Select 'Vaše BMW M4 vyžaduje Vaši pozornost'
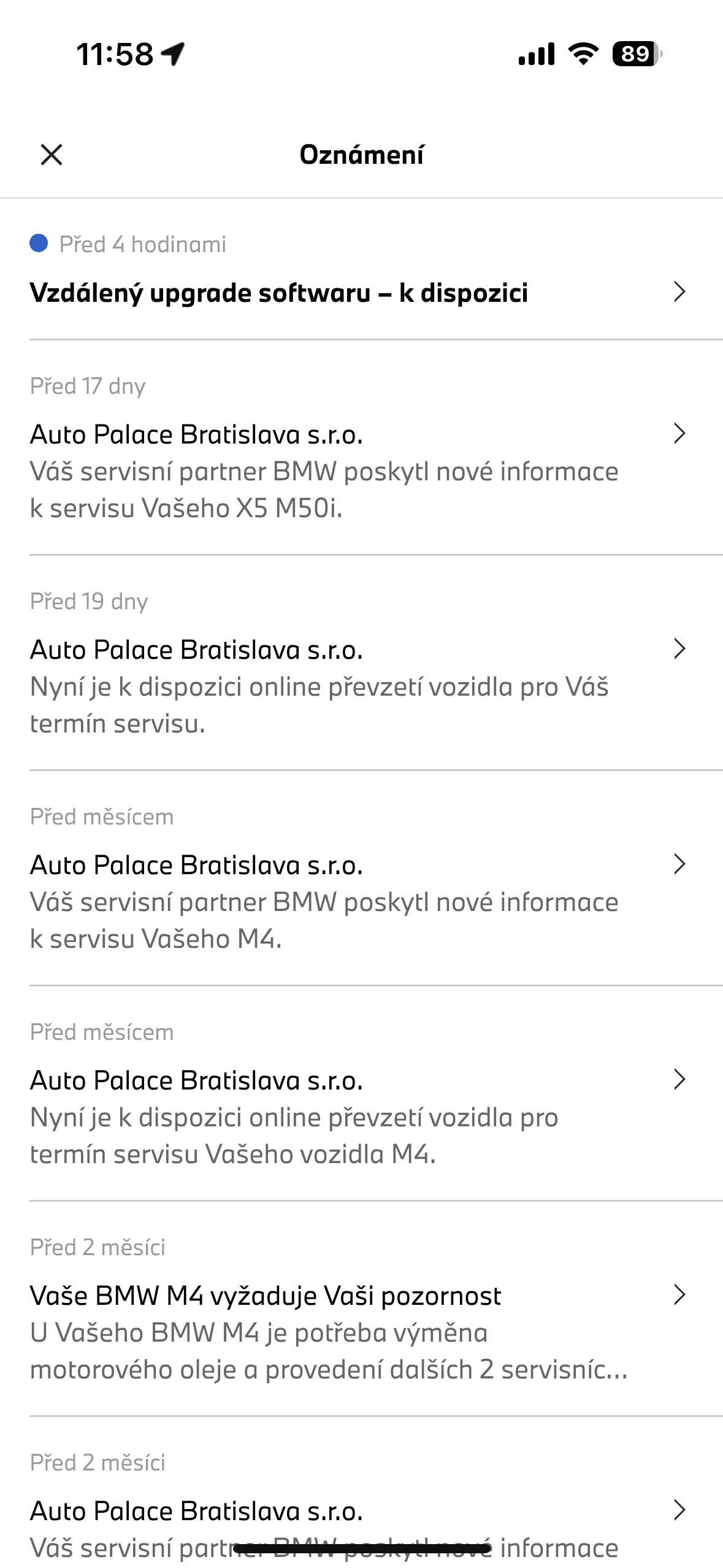Screen dimensions: 723x1568 coord(266,1296)
